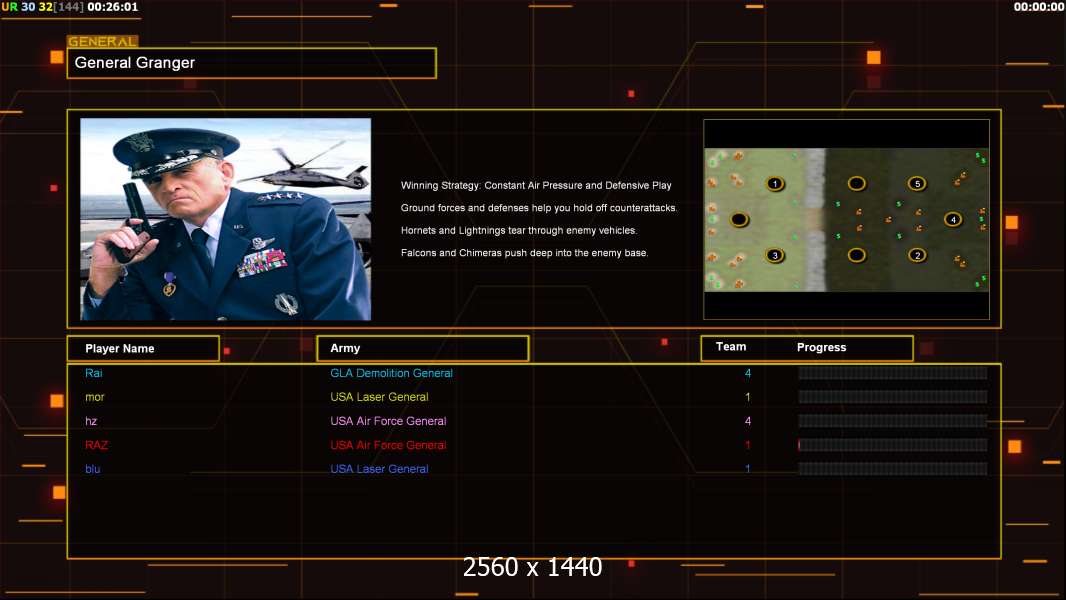This screenshot has width=1066, height=600.
Task: Click mor's USA Laser General army
Action: [x=379, y=397]
